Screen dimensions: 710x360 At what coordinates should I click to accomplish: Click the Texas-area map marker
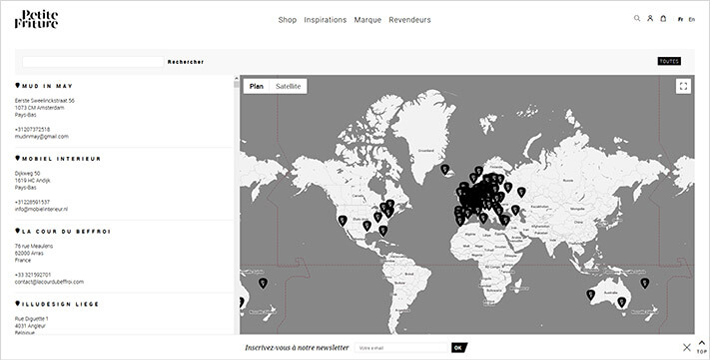(x=367, y=225)
